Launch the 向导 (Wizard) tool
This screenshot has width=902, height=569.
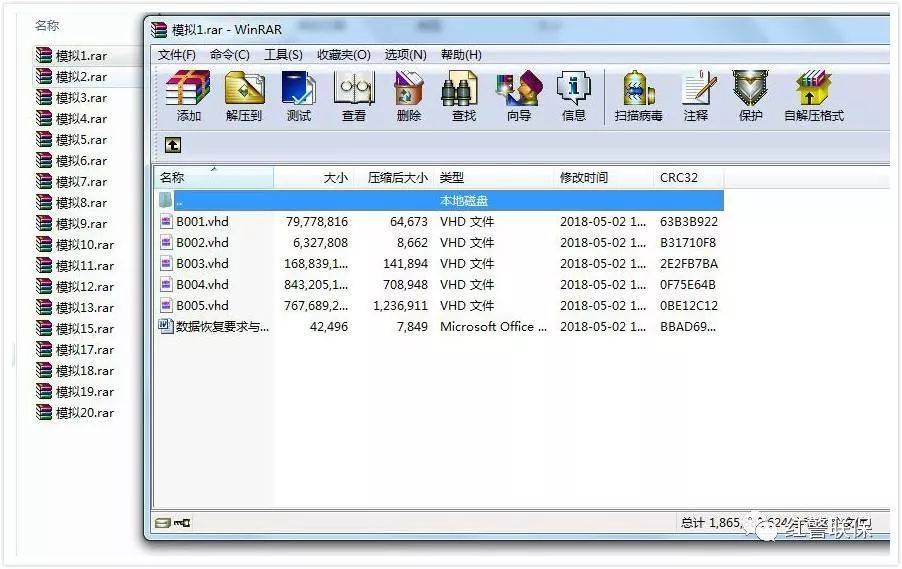[x=519, y=96]
